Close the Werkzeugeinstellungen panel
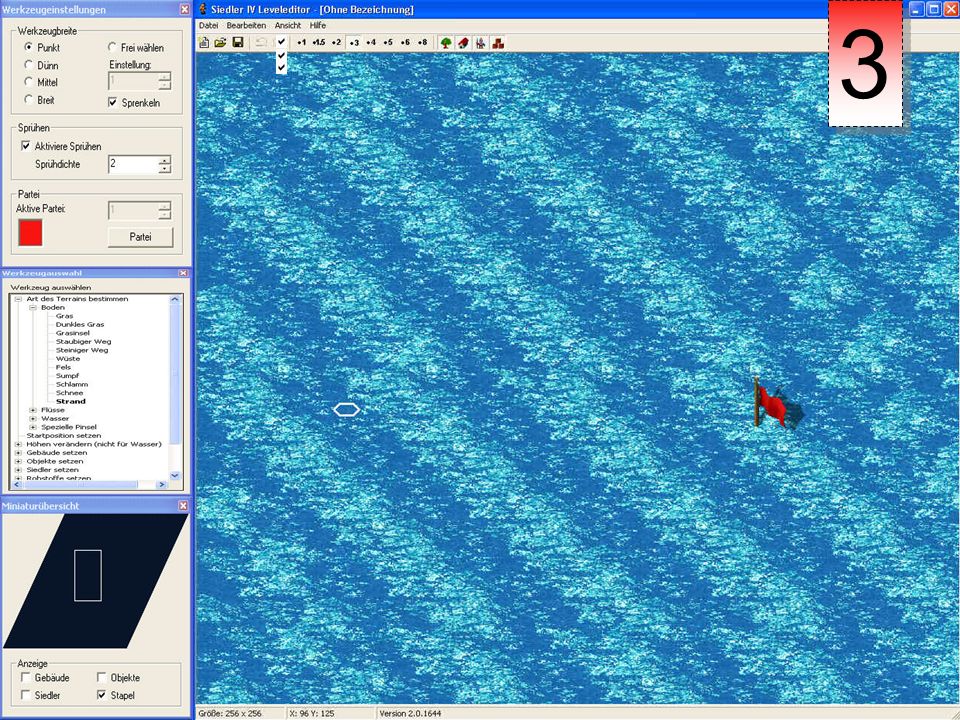This screenshot has height=720, width=960. 184,9
